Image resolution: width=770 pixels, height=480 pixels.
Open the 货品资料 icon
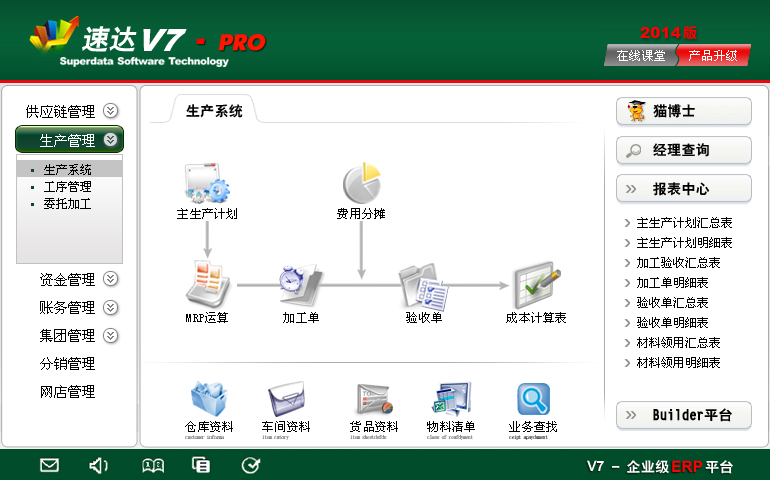tap(374, 399)
